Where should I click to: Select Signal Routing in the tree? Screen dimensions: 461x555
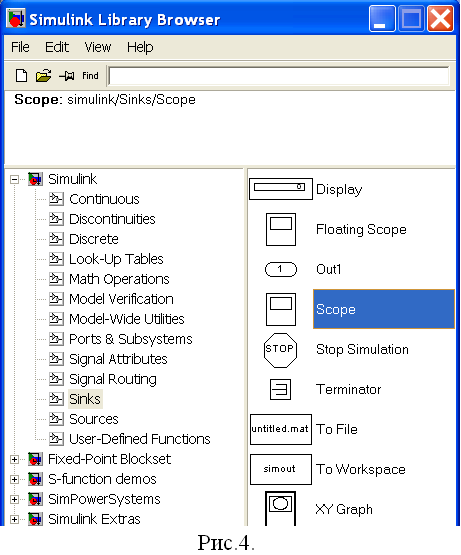(113, 379)
